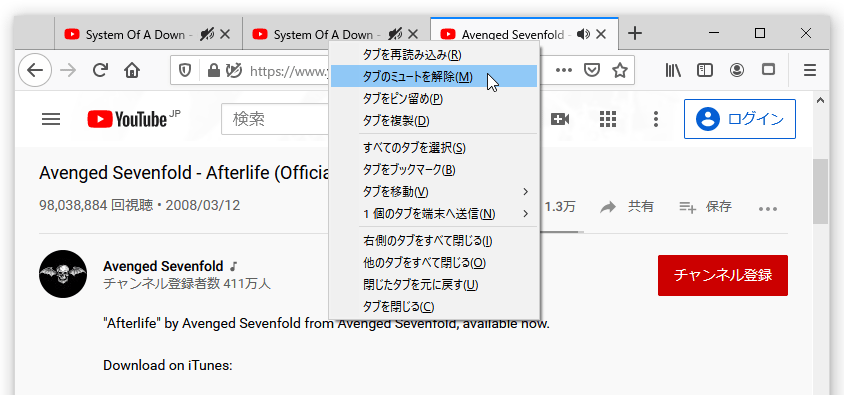
Task: Expand the タブを移動(V) submenu
Action: click(434, 192)
